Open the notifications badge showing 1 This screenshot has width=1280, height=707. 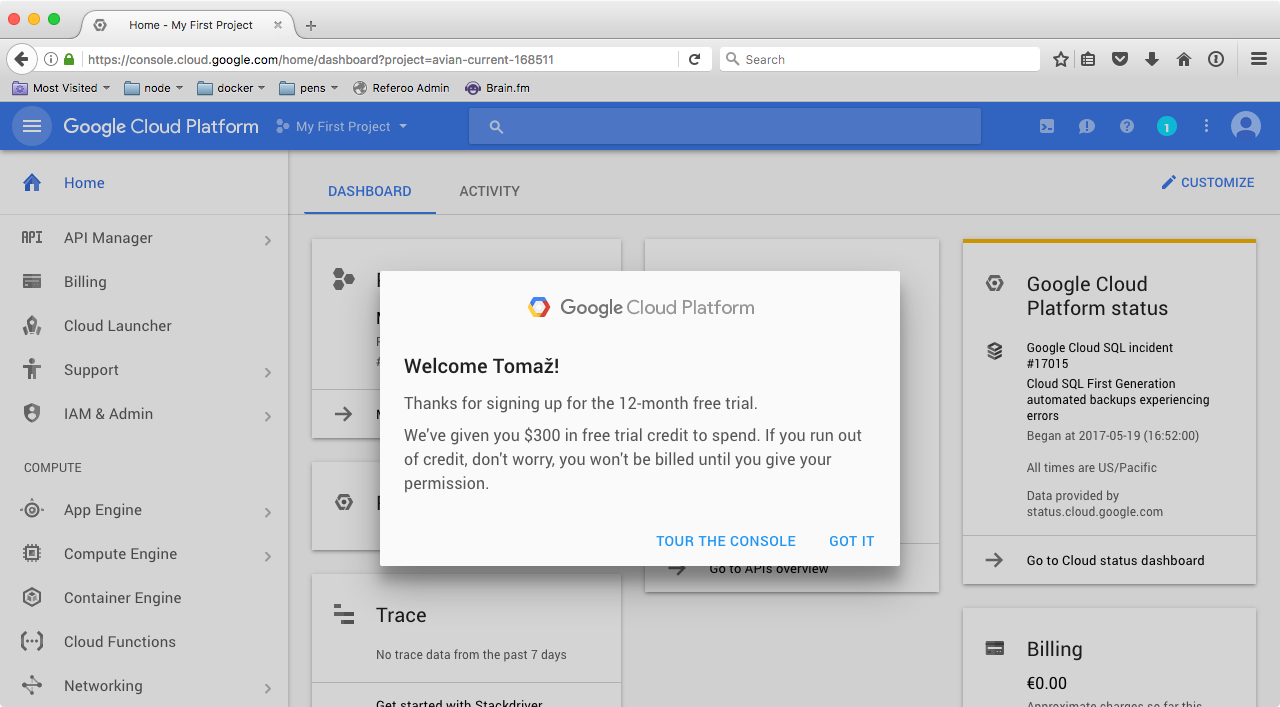(1167, 126)
